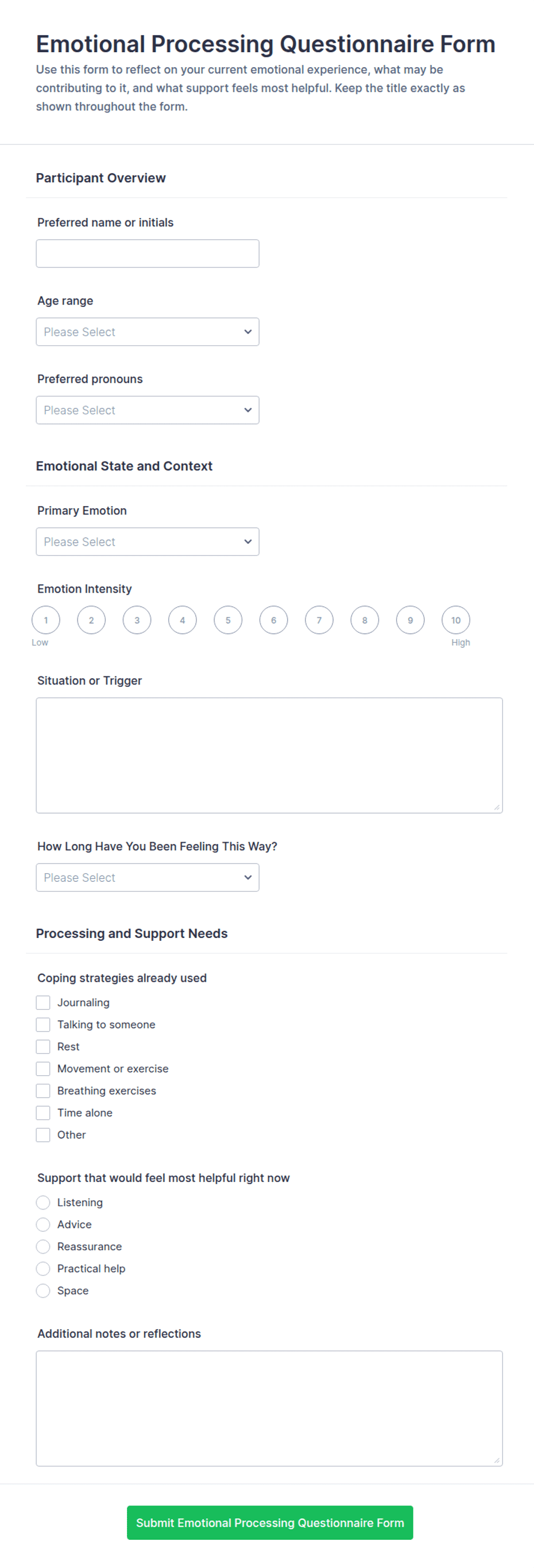Screen dimensions: 534x1568
Task: Select intensity rating 7 circle
Action: pos(319,620)
